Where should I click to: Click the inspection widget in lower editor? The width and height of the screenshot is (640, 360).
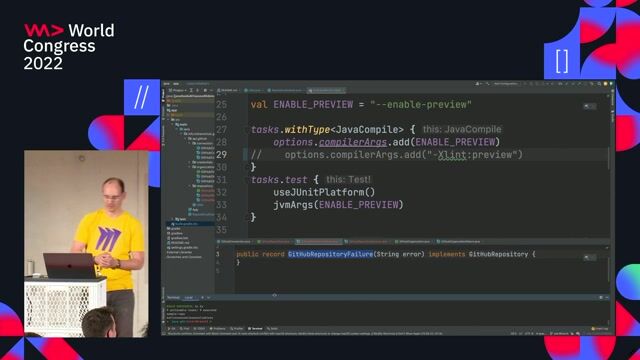click(590, 258)
